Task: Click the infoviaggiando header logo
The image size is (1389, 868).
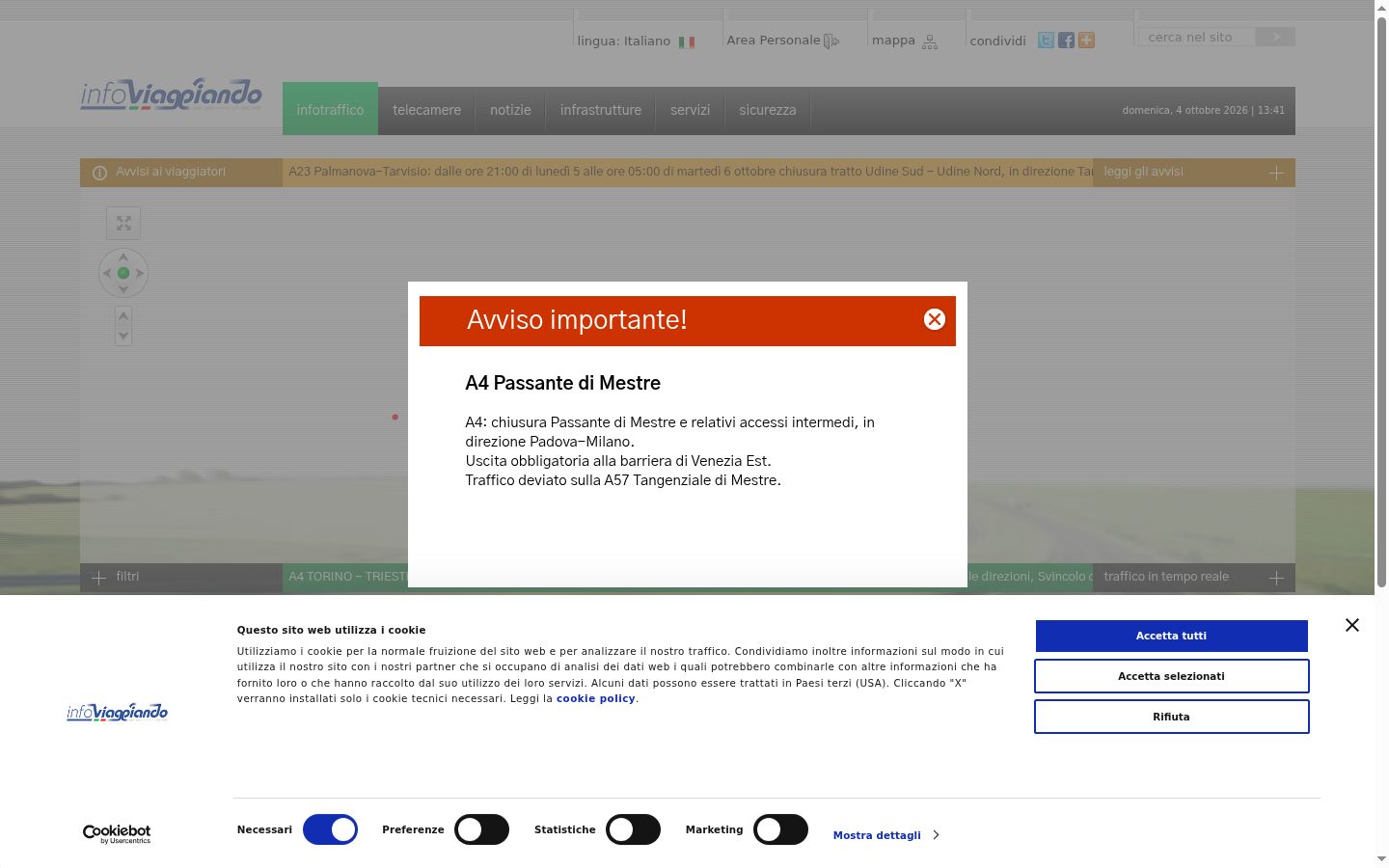Action: [171, 95]
